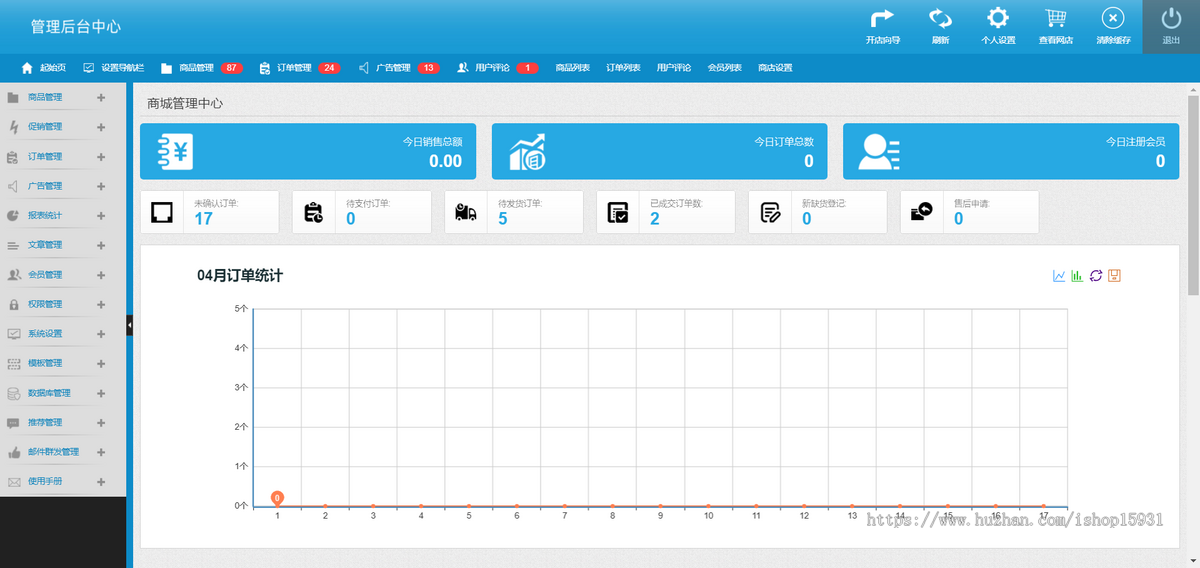
Task: Click the 今日注册会员 user profile icon
Action: 879,151
